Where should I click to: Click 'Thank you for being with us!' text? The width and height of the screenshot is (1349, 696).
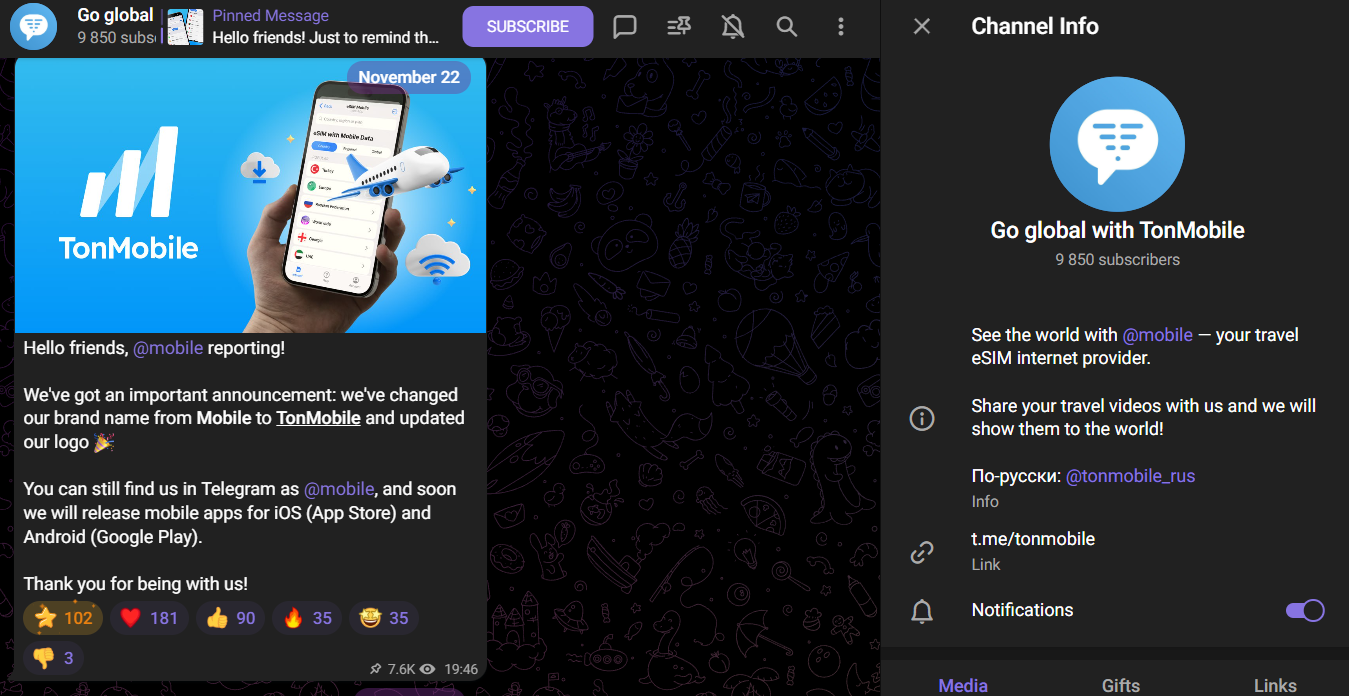(x=136, y=584)
